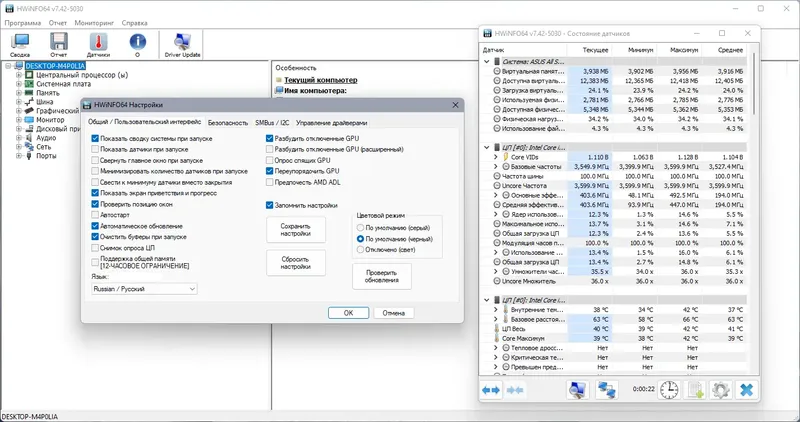Open the Мониторинг menu
This screenshot has width=800, height=422.
[x=94, y=23]
